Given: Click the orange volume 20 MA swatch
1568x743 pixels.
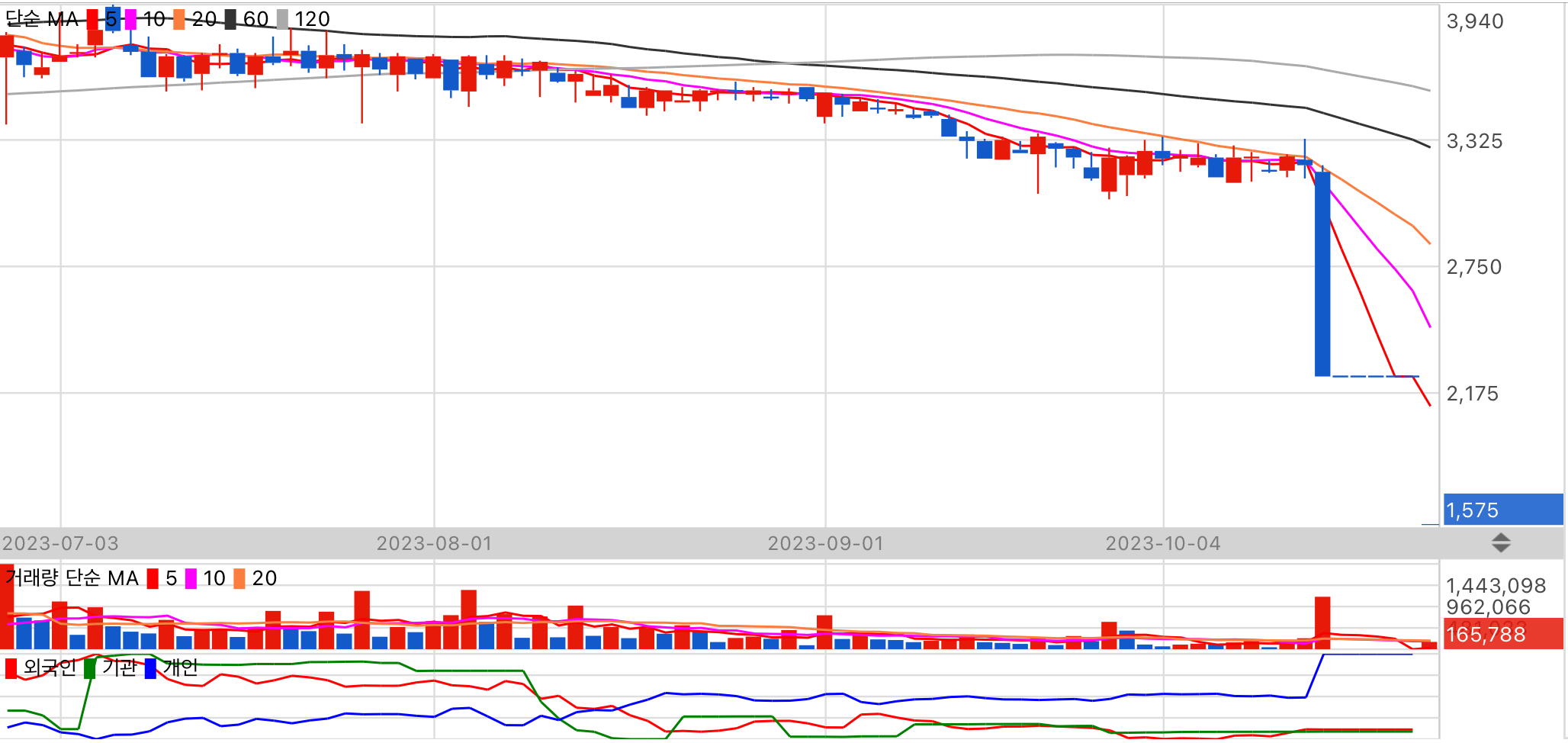Looking at the screenshot, I should click(x=239, y=579).
